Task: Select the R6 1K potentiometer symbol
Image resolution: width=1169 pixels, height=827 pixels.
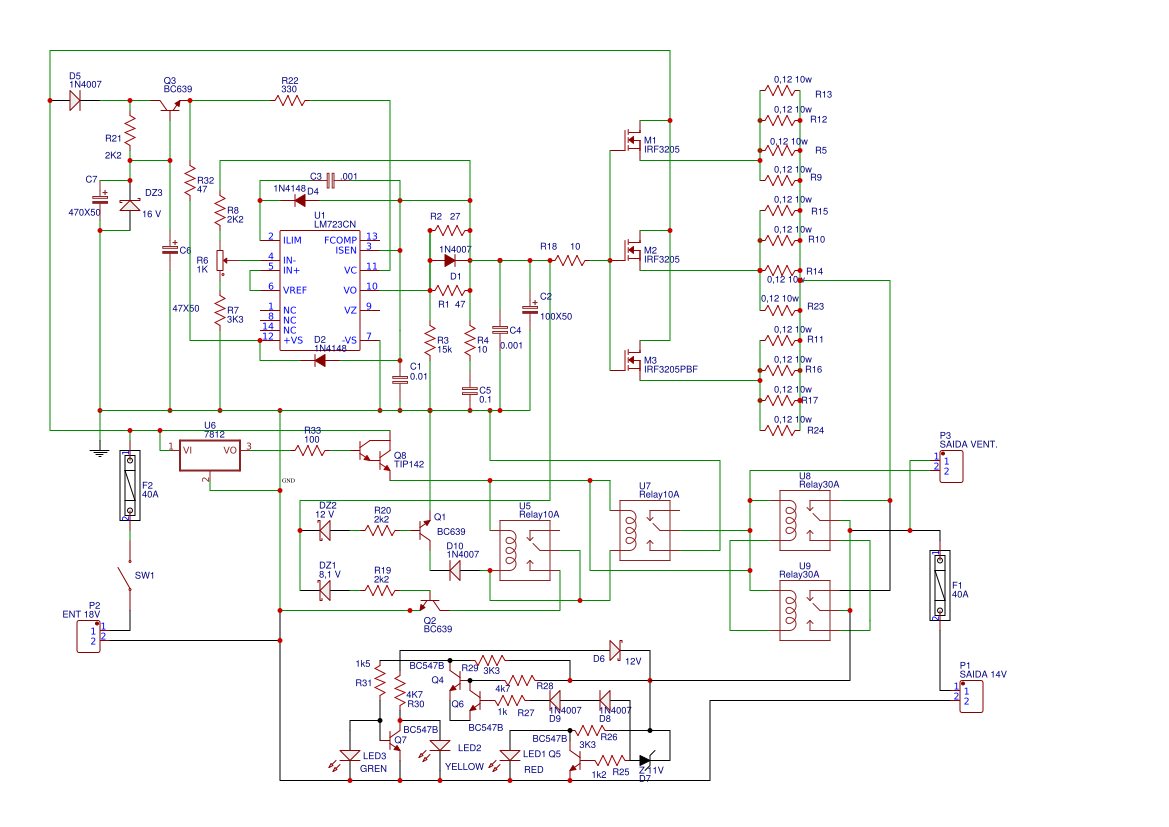Action: (220, 261)
